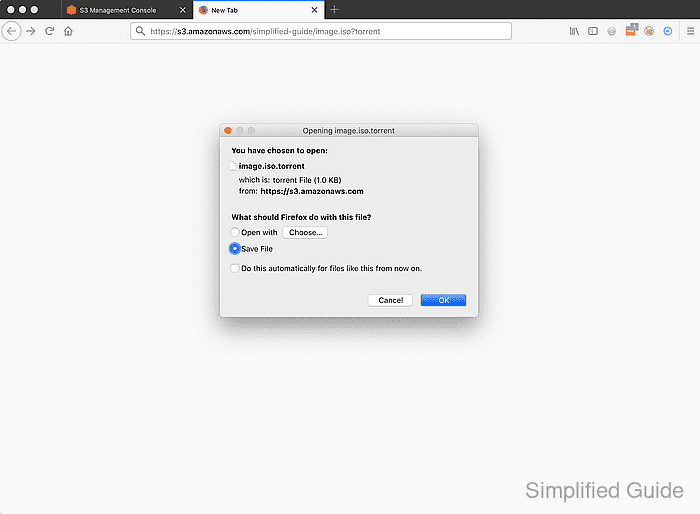The height and width of the screenshot is (514, 700).
Task: Open the home page via home icon
Action: pyautogui.click(x=68, y=31)
